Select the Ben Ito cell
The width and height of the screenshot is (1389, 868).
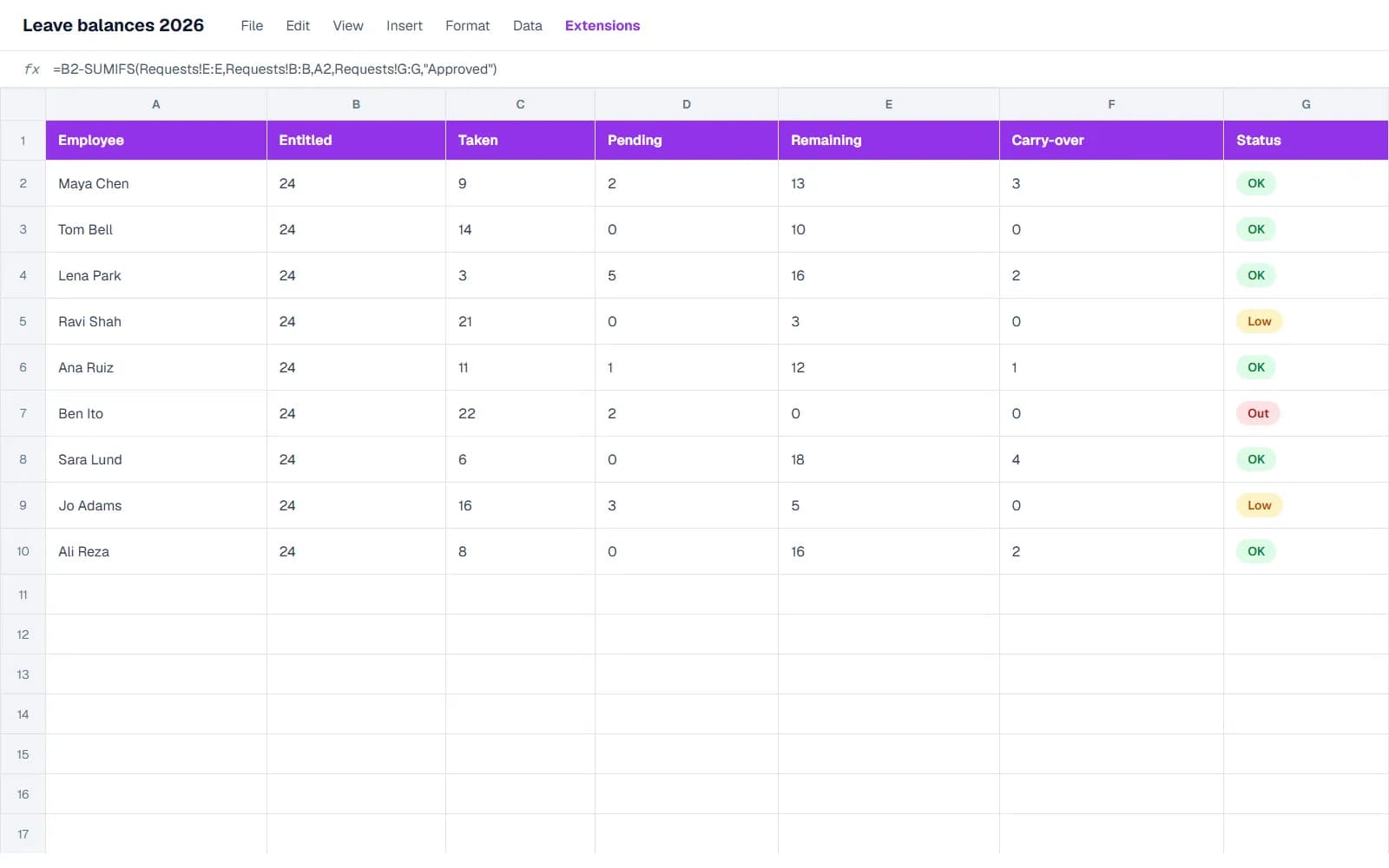[156, 413]
